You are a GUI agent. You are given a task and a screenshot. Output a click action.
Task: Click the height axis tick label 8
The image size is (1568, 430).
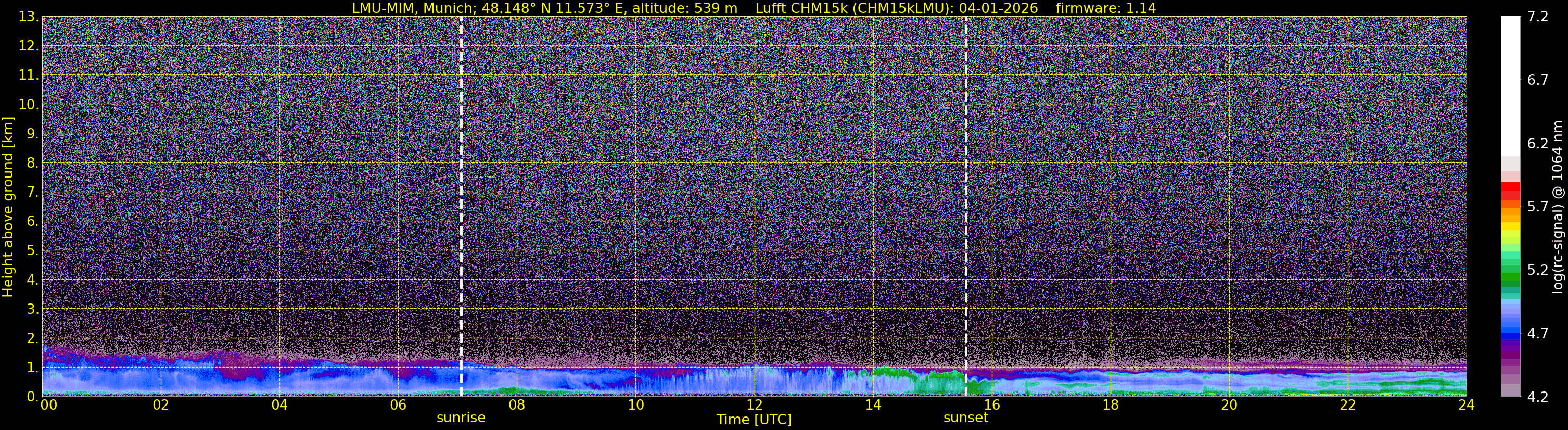coord(32,163)
